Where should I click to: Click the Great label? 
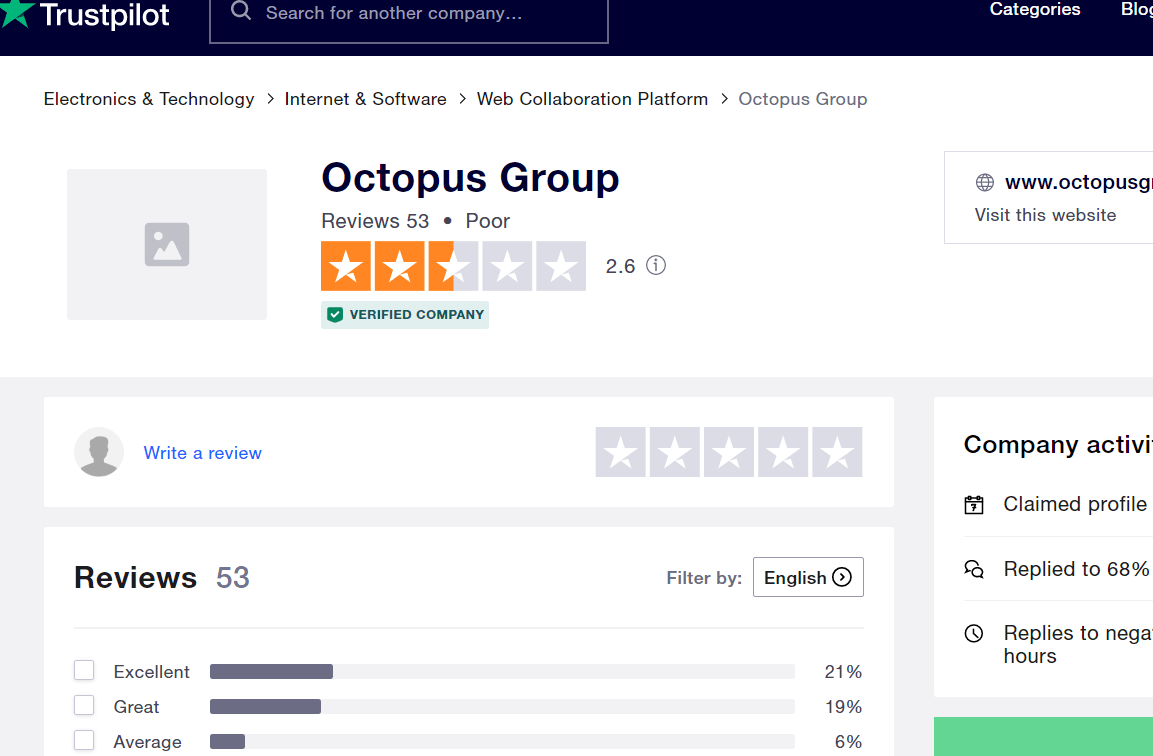[136, 707]
